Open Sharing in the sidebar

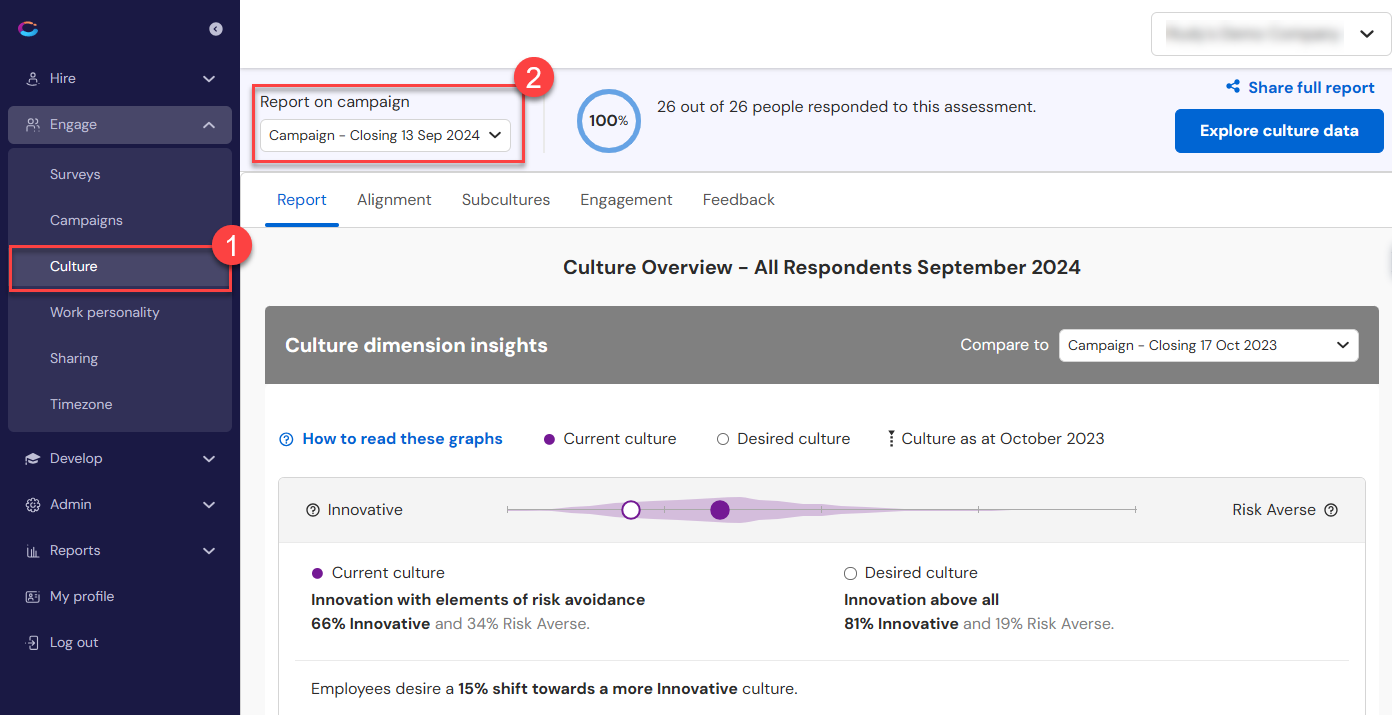[x=74, y=358]
